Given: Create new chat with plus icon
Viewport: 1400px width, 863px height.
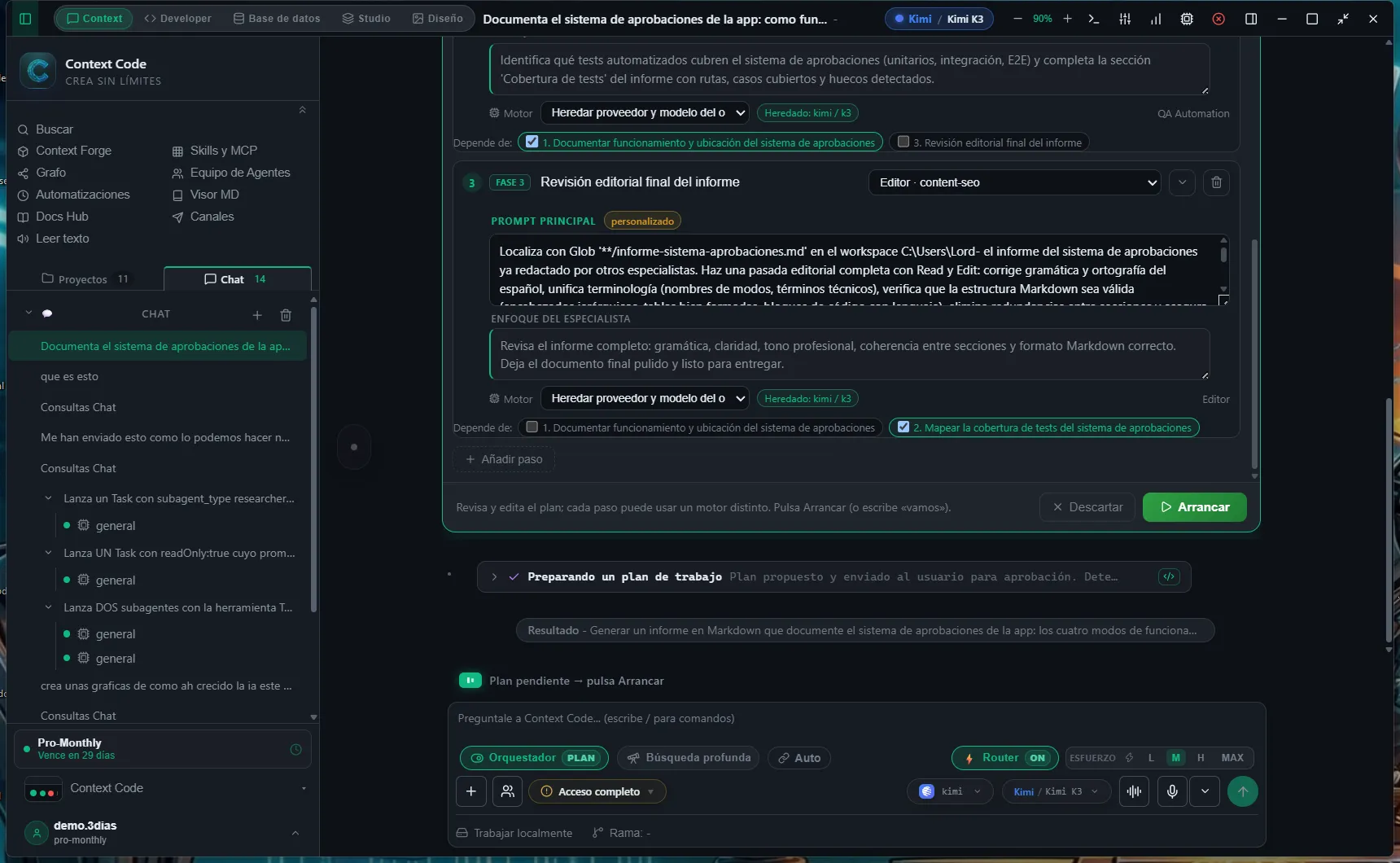Looking at the screenshot, I should pyautogui.click(x=257, y=315).
